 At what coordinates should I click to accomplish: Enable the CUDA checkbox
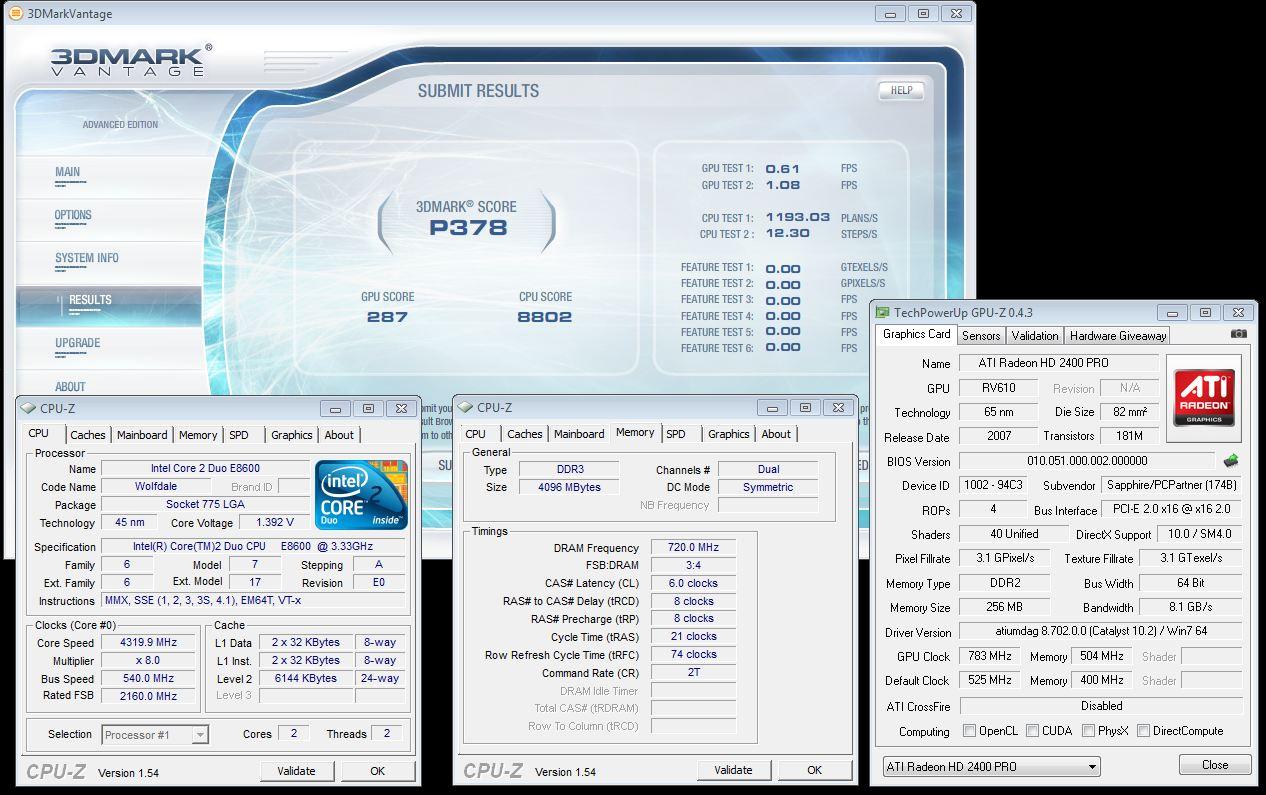tap(1032, 731)
